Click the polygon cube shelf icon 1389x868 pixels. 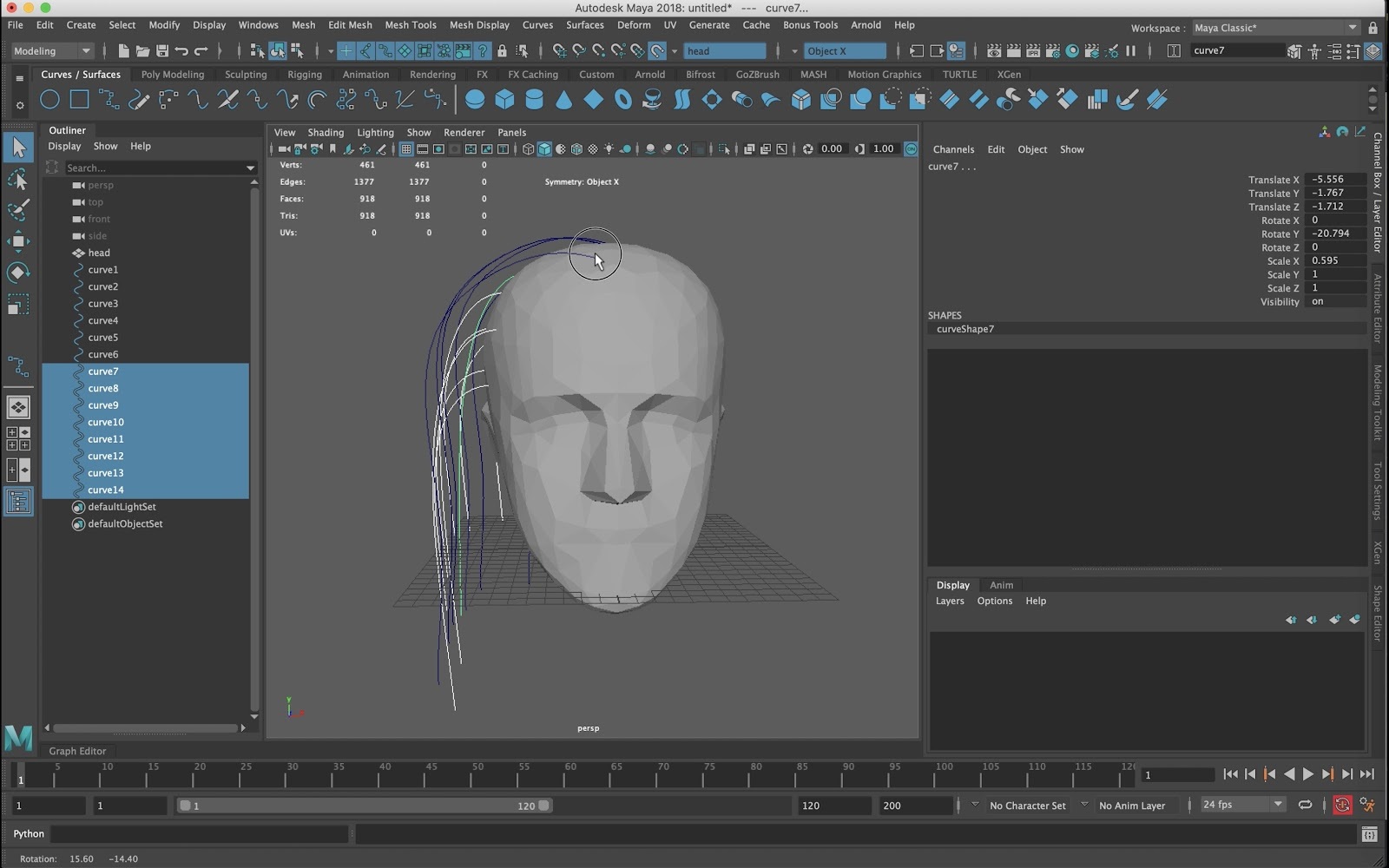tap(504, 100)
